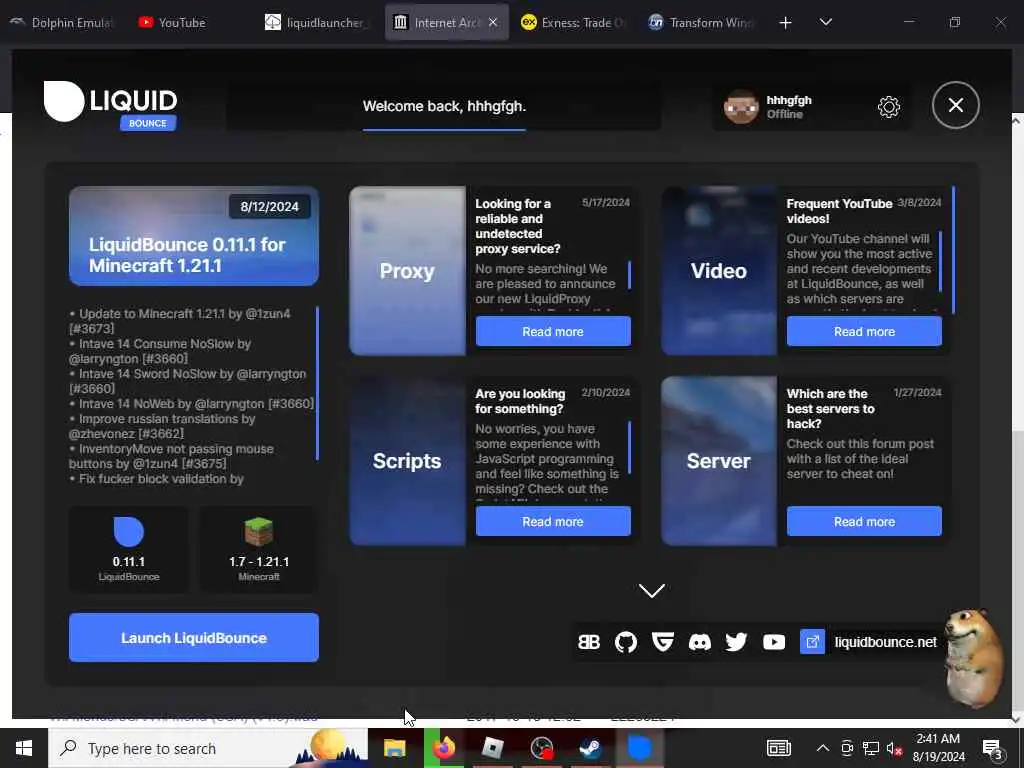Click the changelog scrollbar beside update notes
Screen dimensions: 1024x768
click(x=317, y=383)
